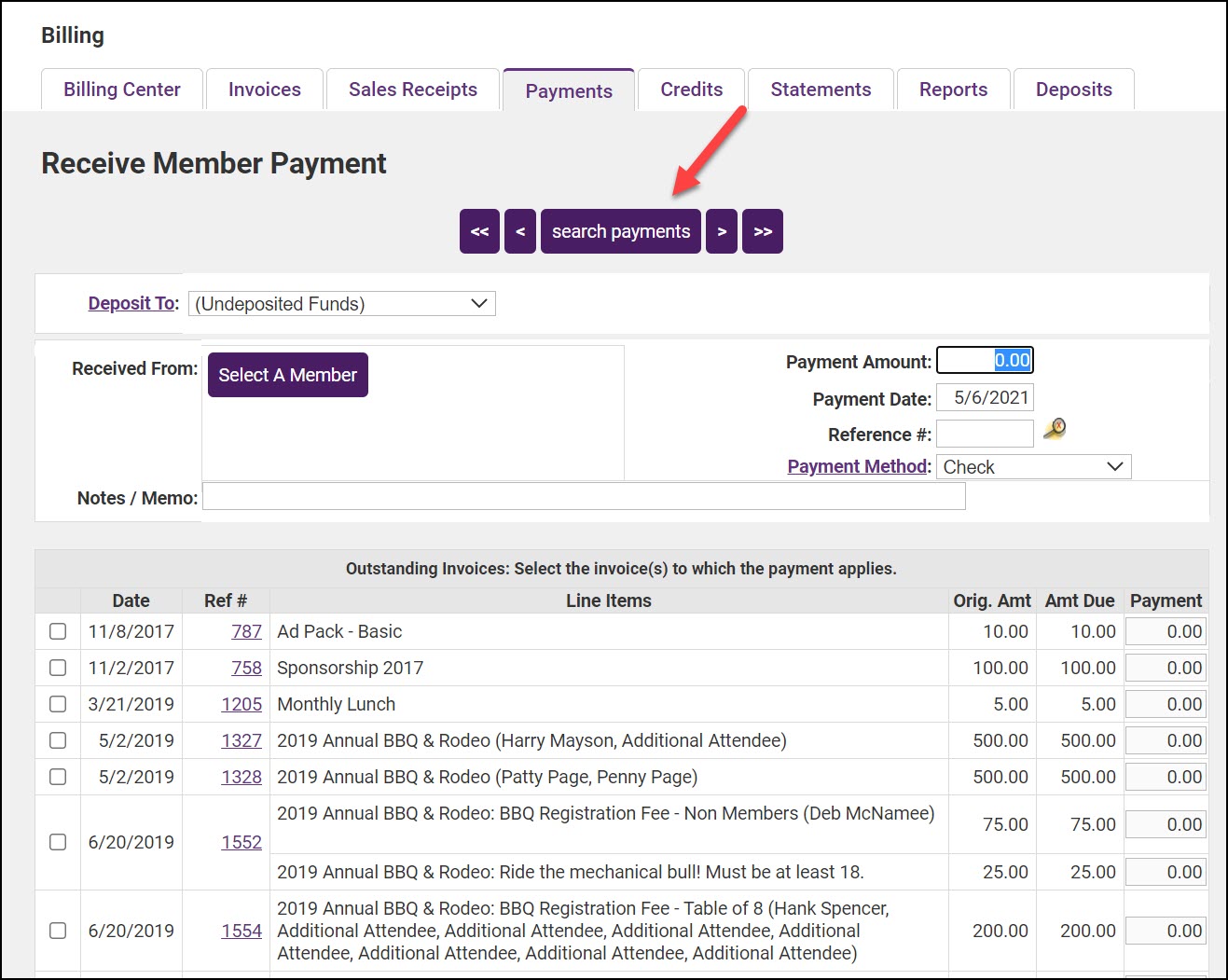Click the reference number lookup key icon
The height and width of the screenshot is (980, 1228).
(x=1054, y=429)
